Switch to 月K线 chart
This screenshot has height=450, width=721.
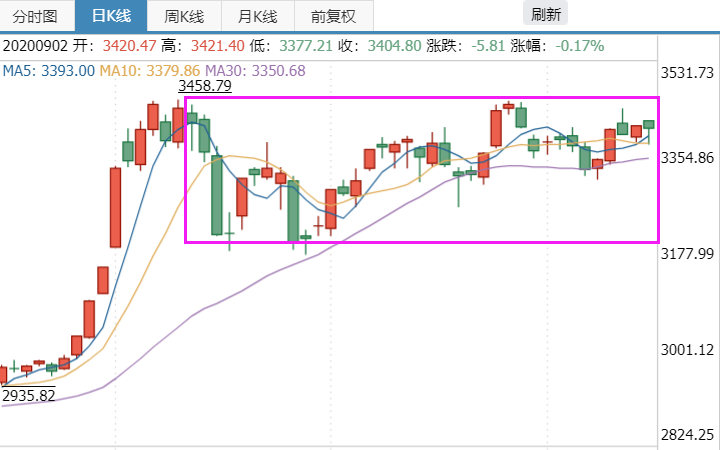tap(258, 16)
